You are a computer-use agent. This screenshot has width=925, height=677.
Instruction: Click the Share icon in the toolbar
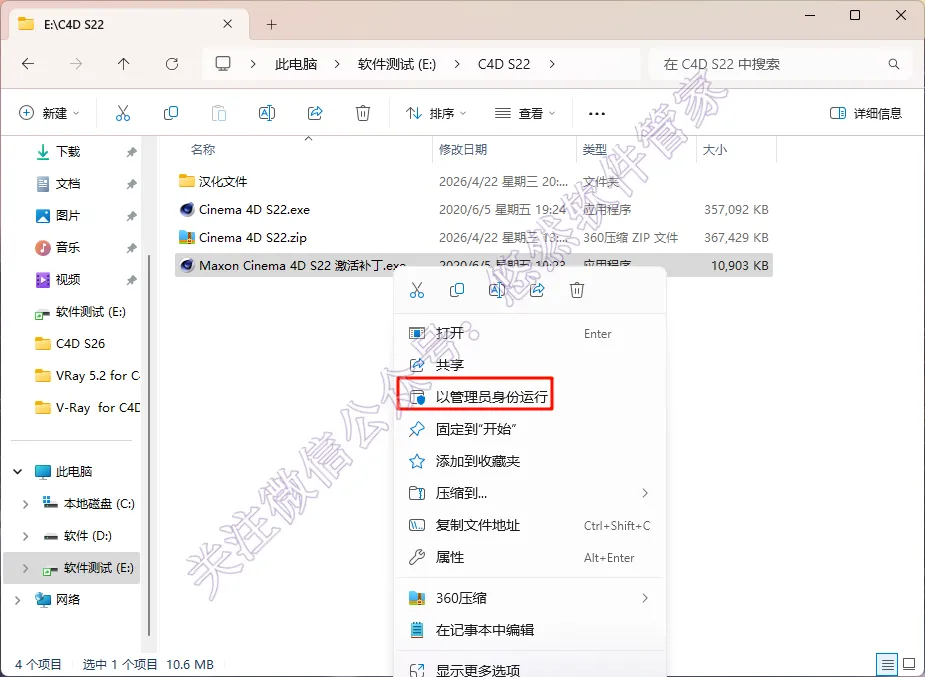[315, 113]
